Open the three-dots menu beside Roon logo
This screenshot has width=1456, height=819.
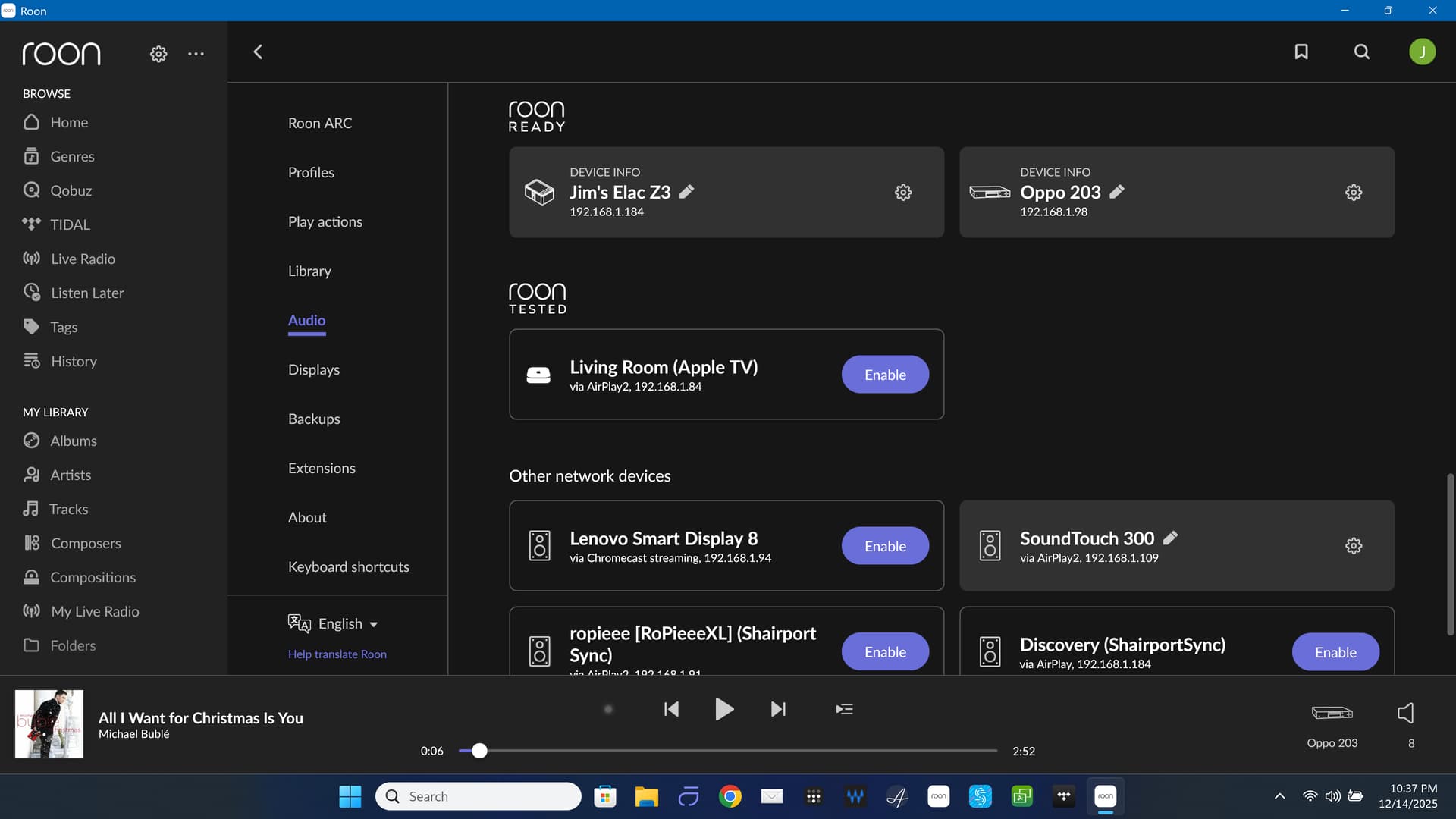(196, 54)
